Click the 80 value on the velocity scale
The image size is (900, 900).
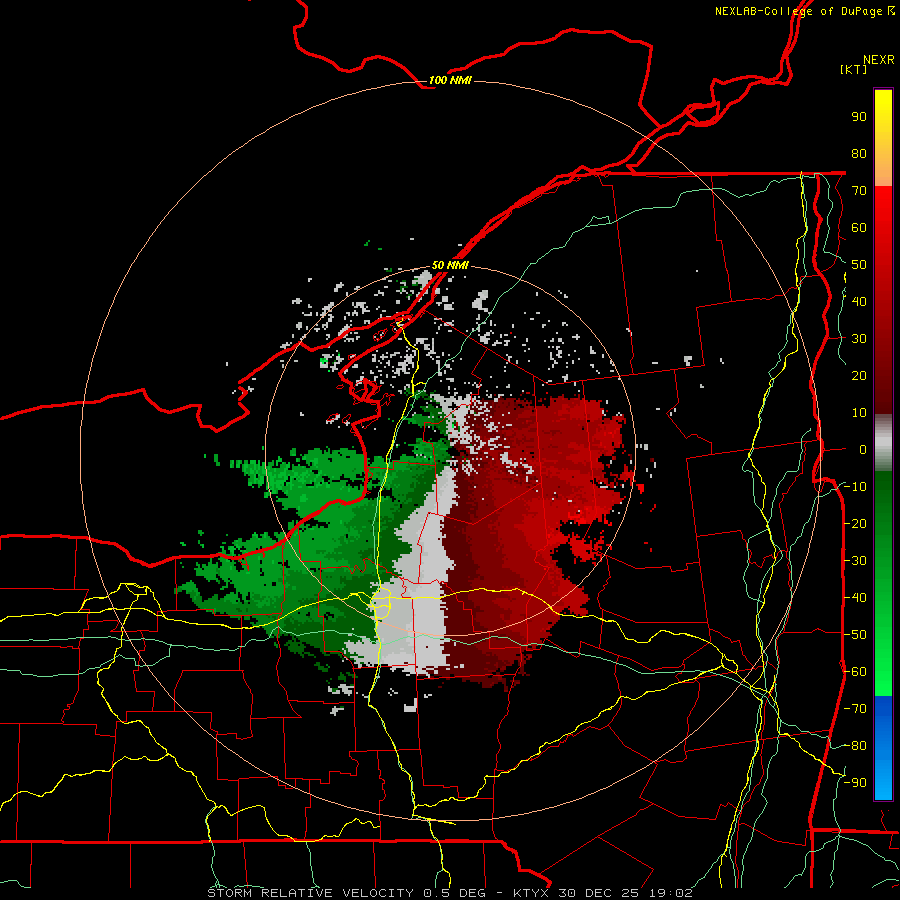pyautogui.click(x=859, y=153)
